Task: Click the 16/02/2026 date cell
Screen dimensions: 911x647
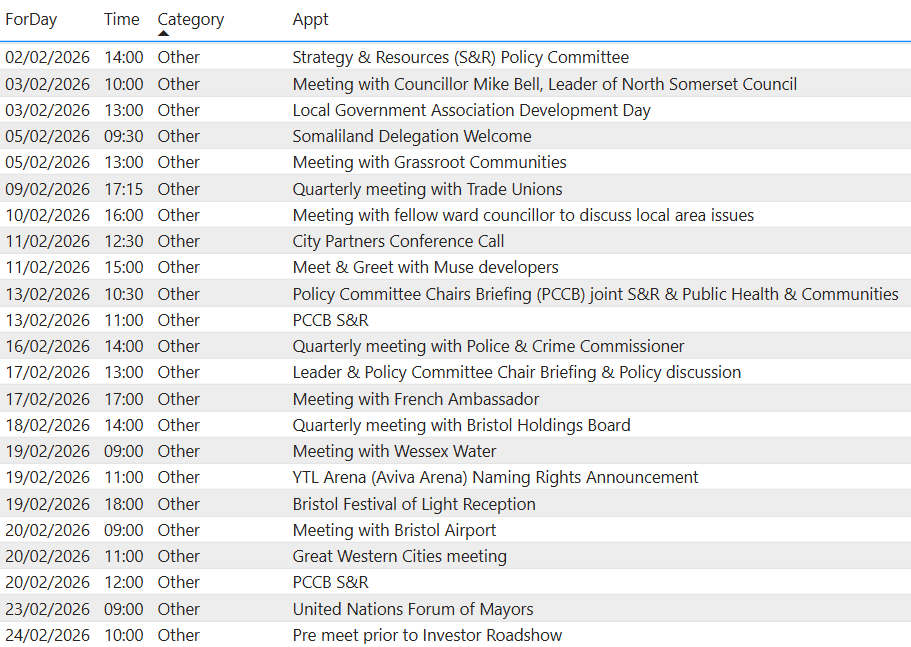Action: coord(47,346)
